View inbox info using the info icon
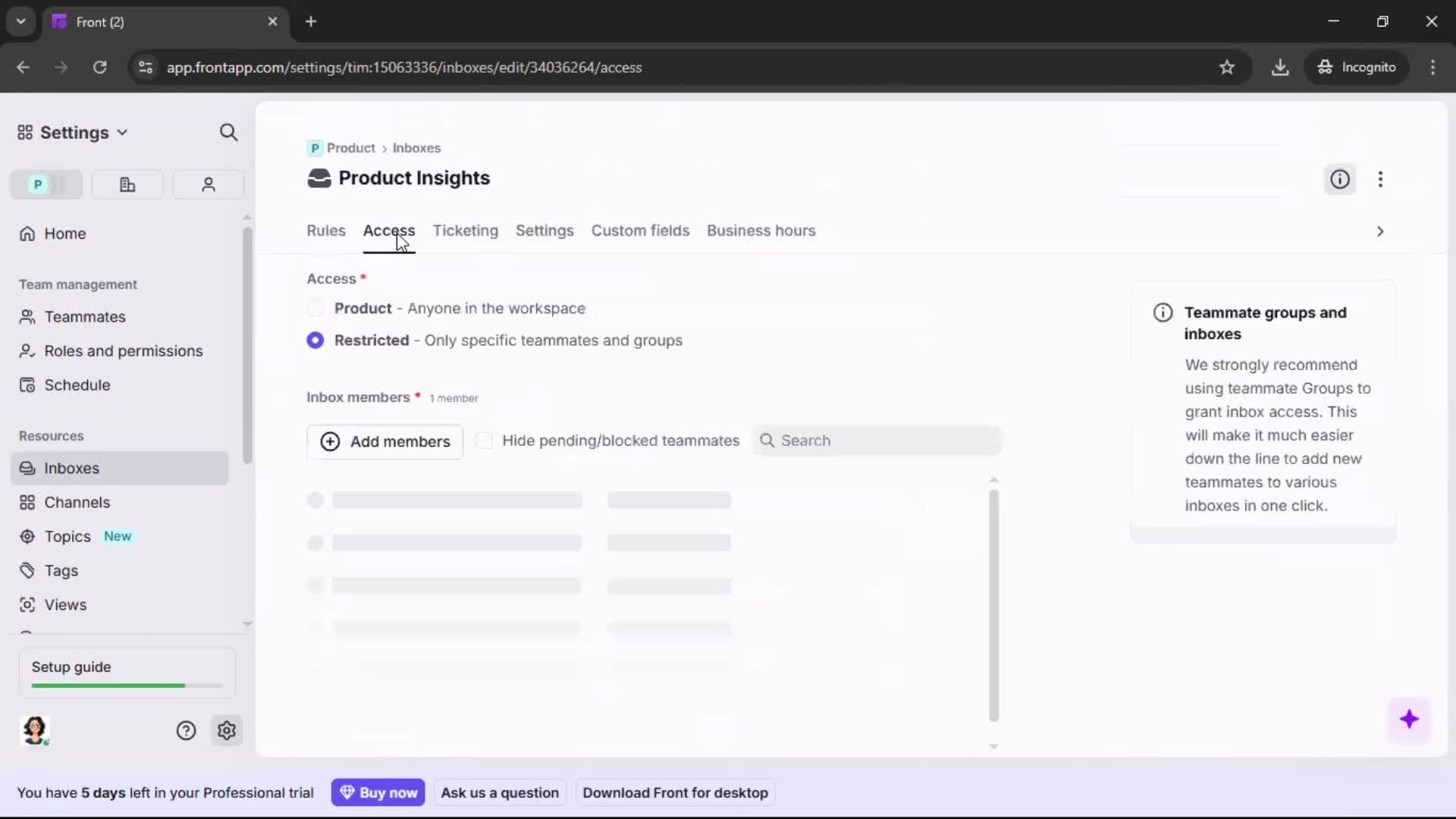This screenshot has width=1456, height=819. coord(1339,180)
